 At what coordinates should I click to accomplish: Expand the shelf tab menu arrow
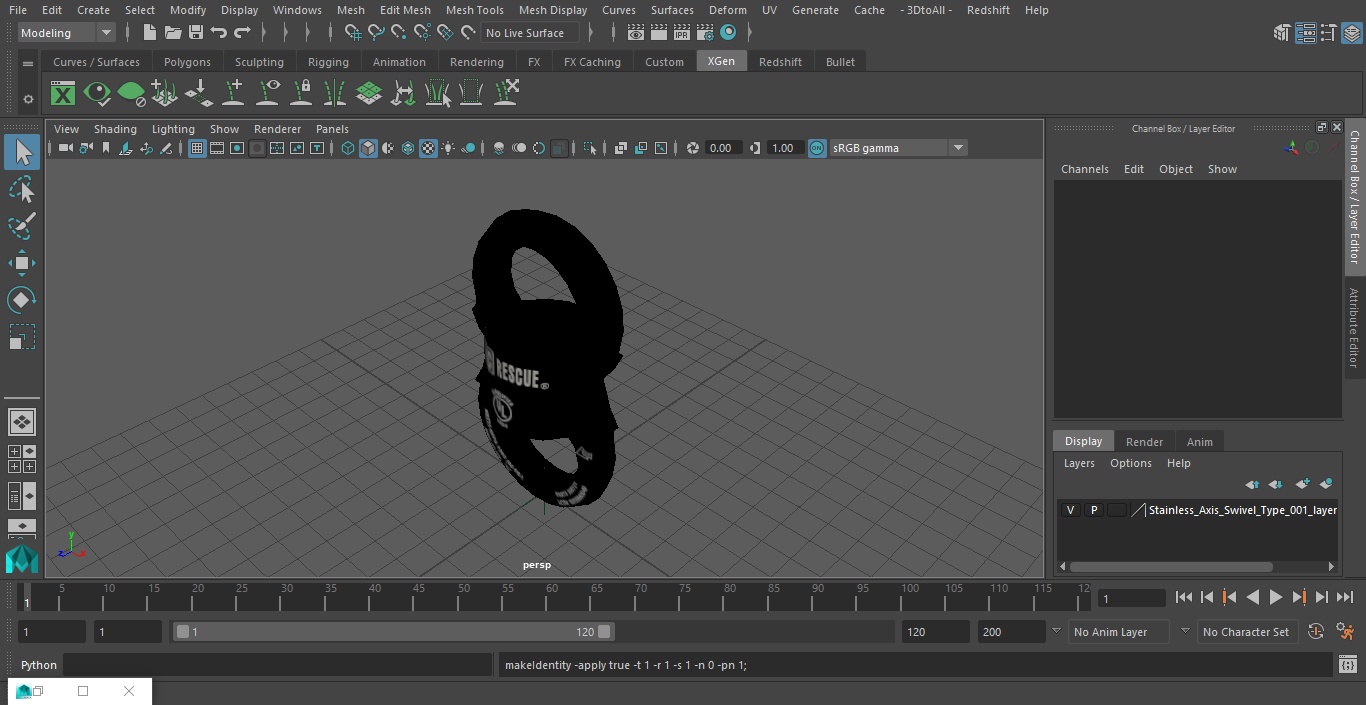point(28,62)
